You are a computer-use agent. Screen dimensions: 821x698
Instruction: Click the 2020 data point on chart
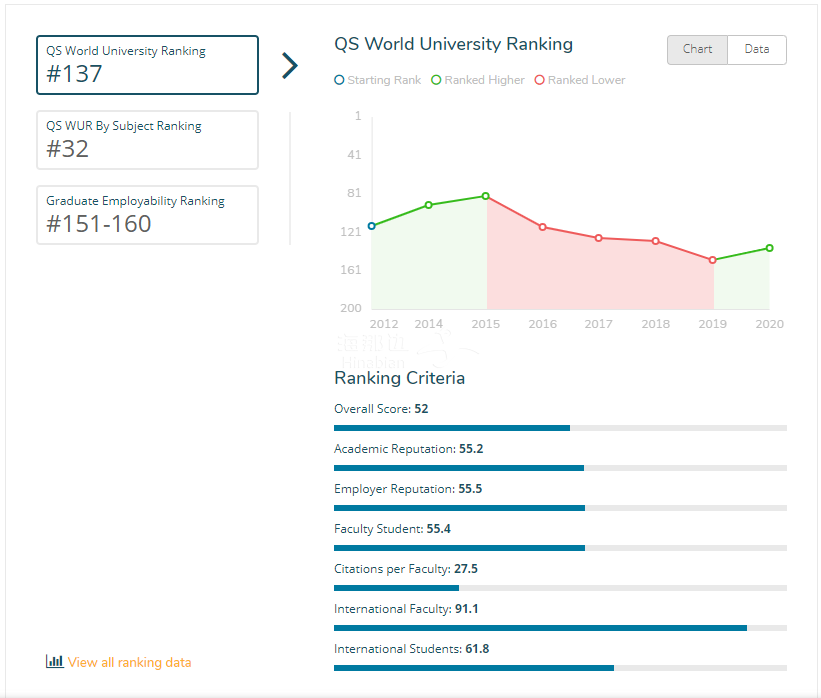770,248
